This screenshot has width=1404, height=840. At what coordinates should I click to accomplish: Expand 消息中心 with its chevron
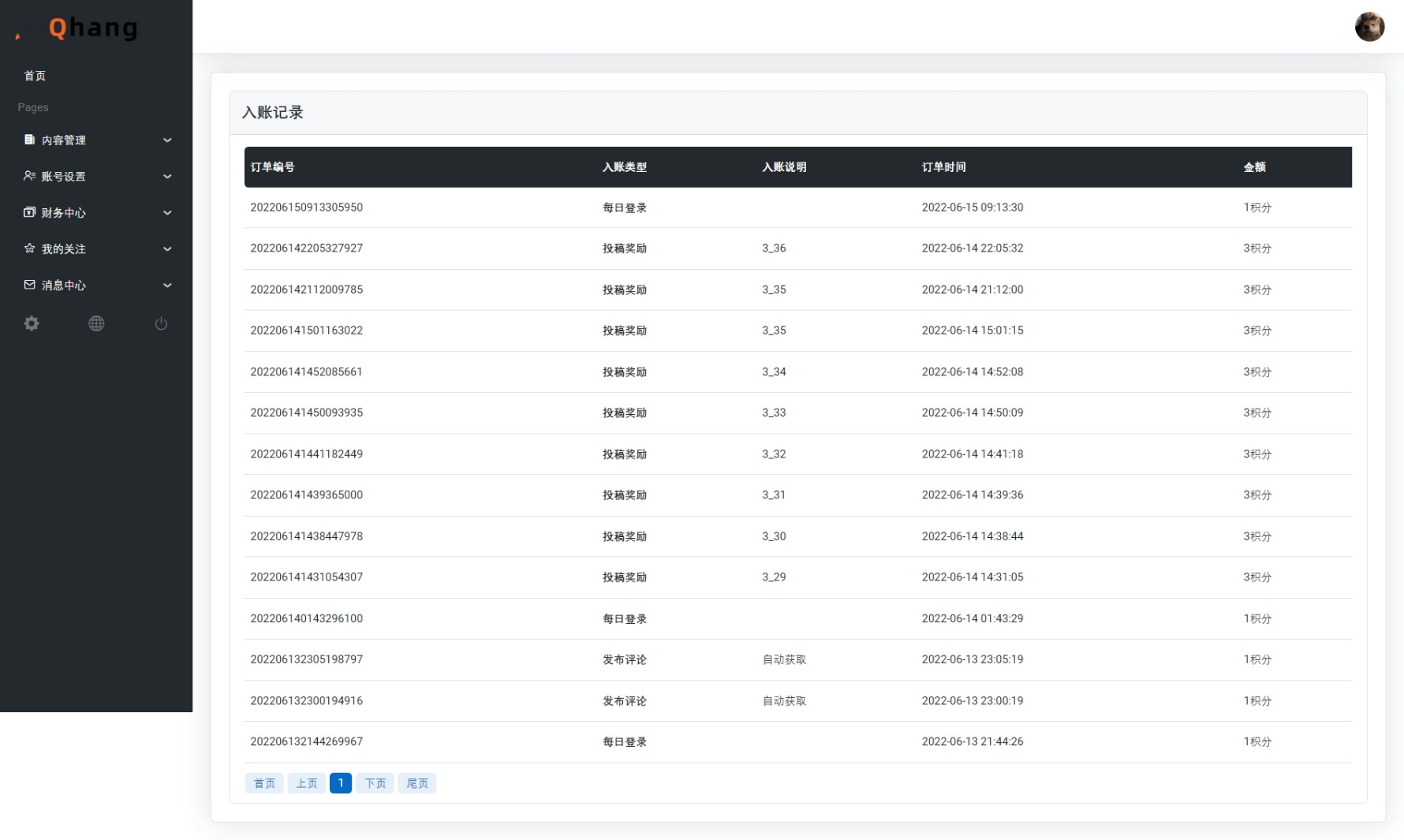[x=167, y=286]
